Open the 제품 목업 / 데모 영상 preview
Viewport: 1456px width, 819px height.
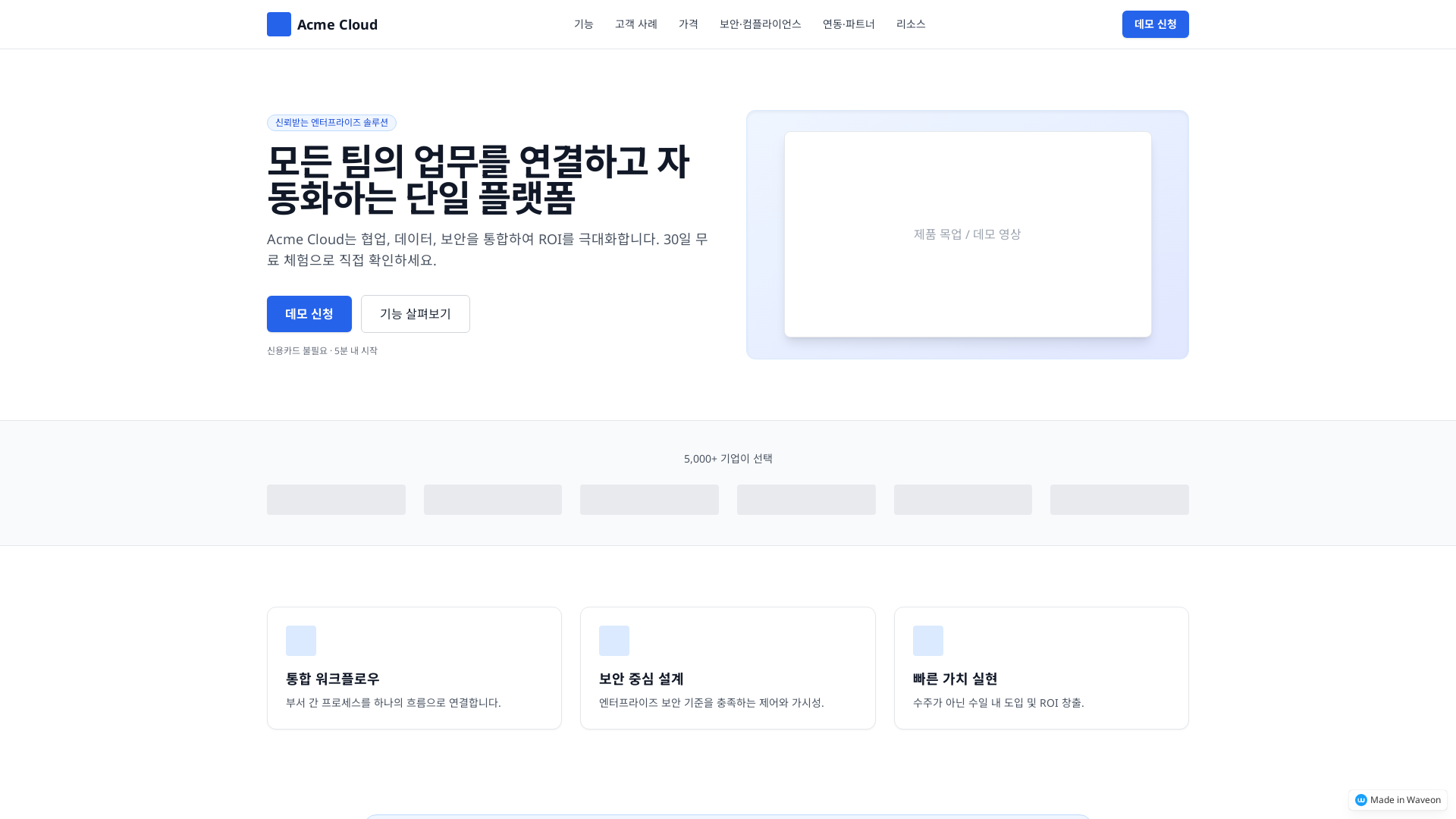(967, 234)
